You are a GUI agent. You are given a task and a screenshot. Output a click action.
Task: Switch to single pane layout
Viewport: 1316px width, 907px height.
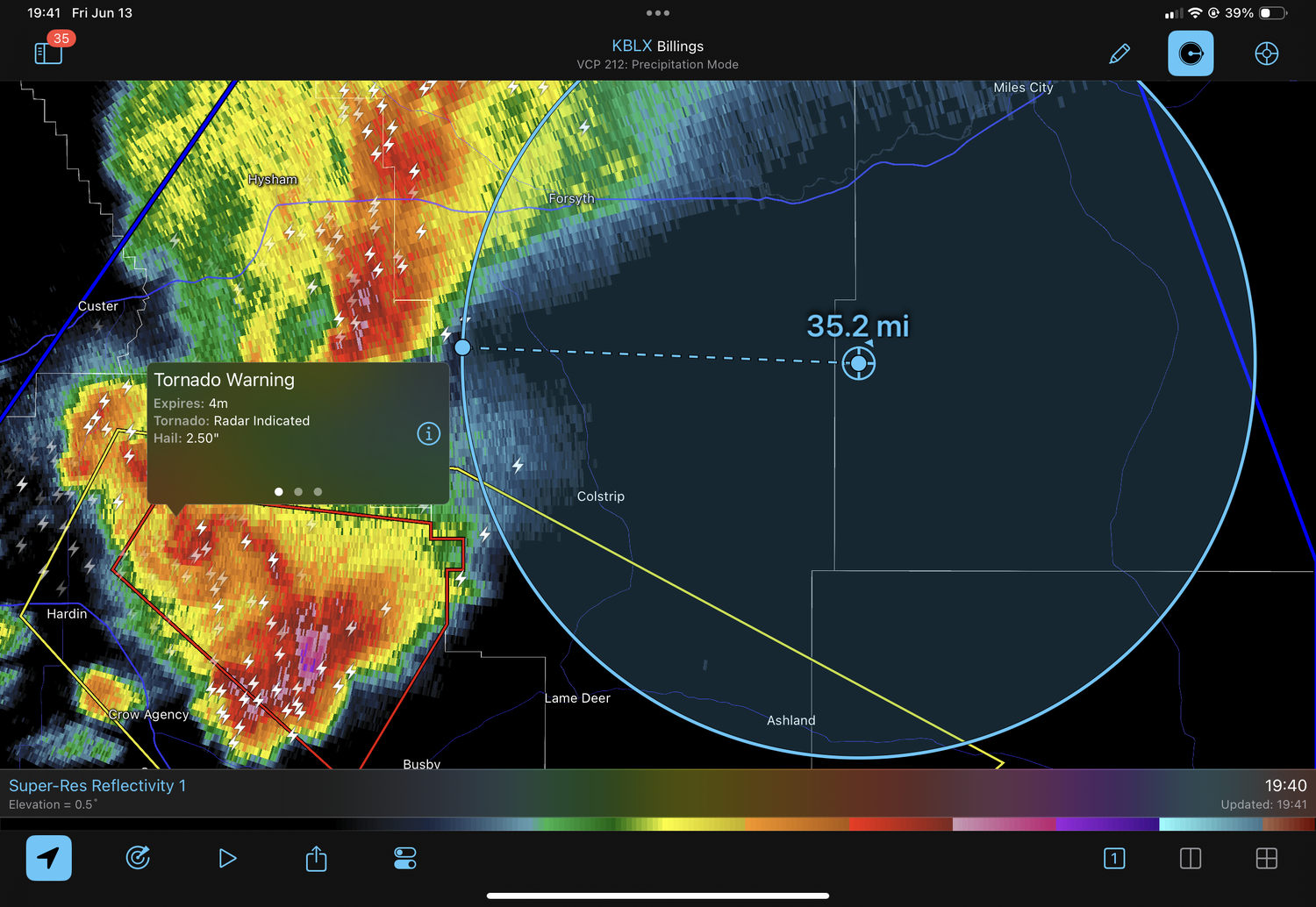pyautogui.click(x=1114, y=858)
